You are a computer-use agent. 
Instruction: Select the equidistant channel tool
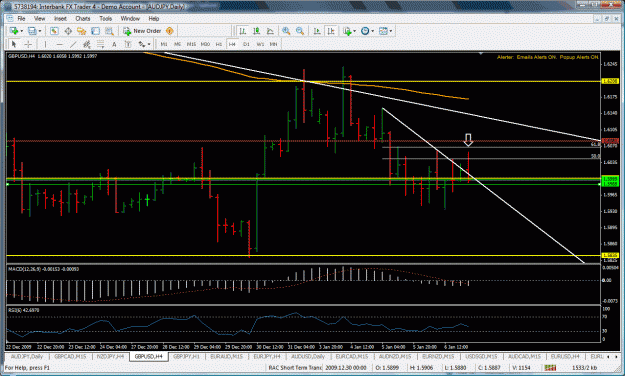tap(86, 44)
